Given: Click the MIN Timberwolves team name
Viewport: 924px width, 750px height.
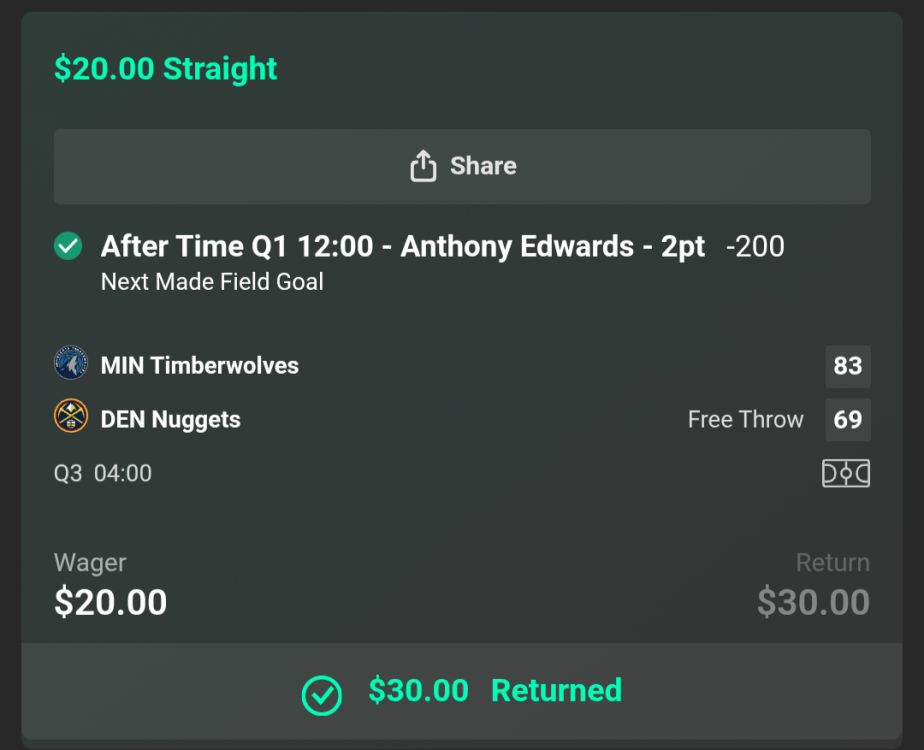Looking at the screenshot, I should pyautogui.click(x=199, y=365).
